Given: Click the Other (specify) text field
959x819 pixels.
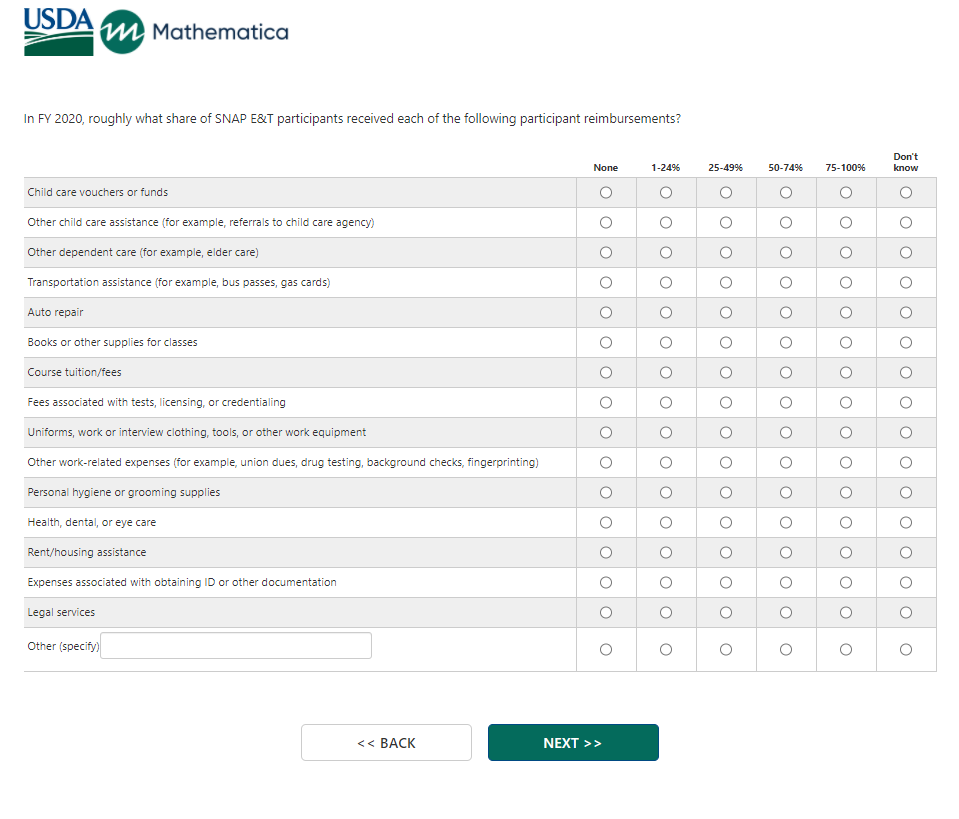Looking at the screenshot, I should pyautogui.click(x=236, y=646).
